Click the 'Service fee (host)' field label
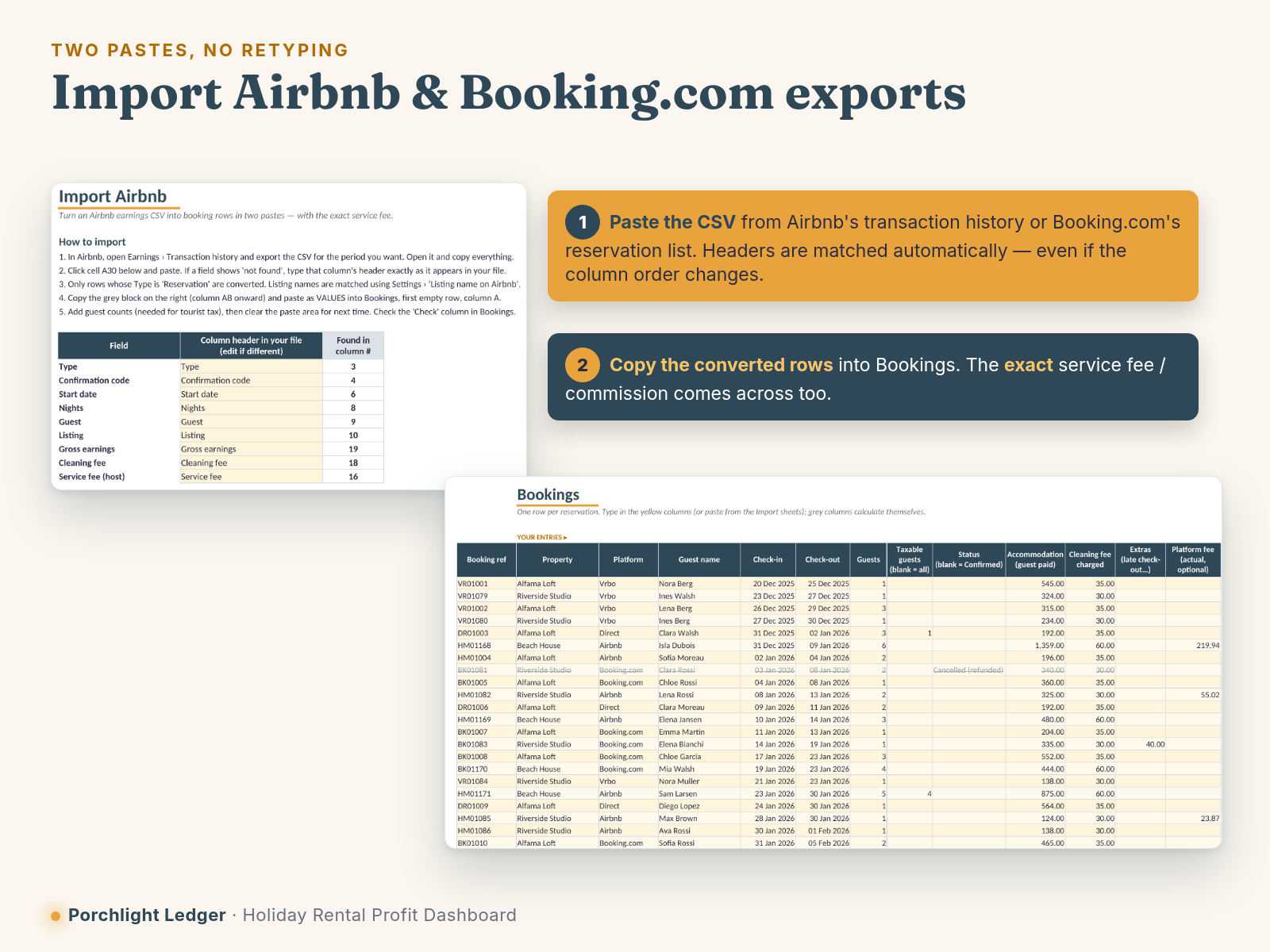Viewport: 1270px width, 952px height. point(91,477)
